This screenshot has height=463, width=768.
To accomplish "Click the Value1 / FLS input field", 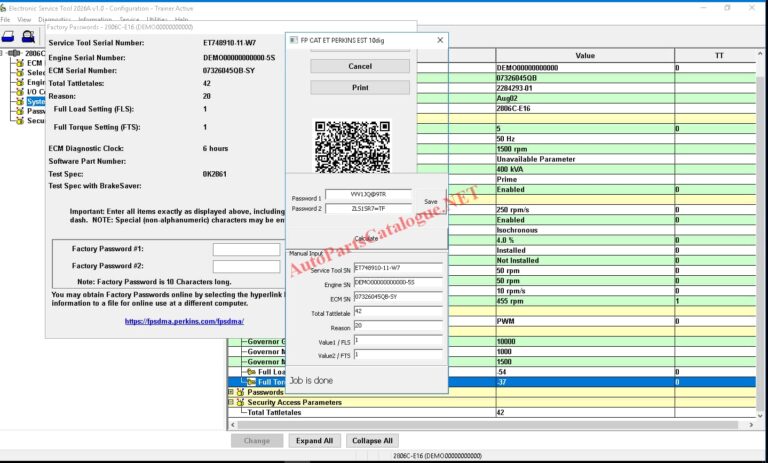I will click(398, 340).
